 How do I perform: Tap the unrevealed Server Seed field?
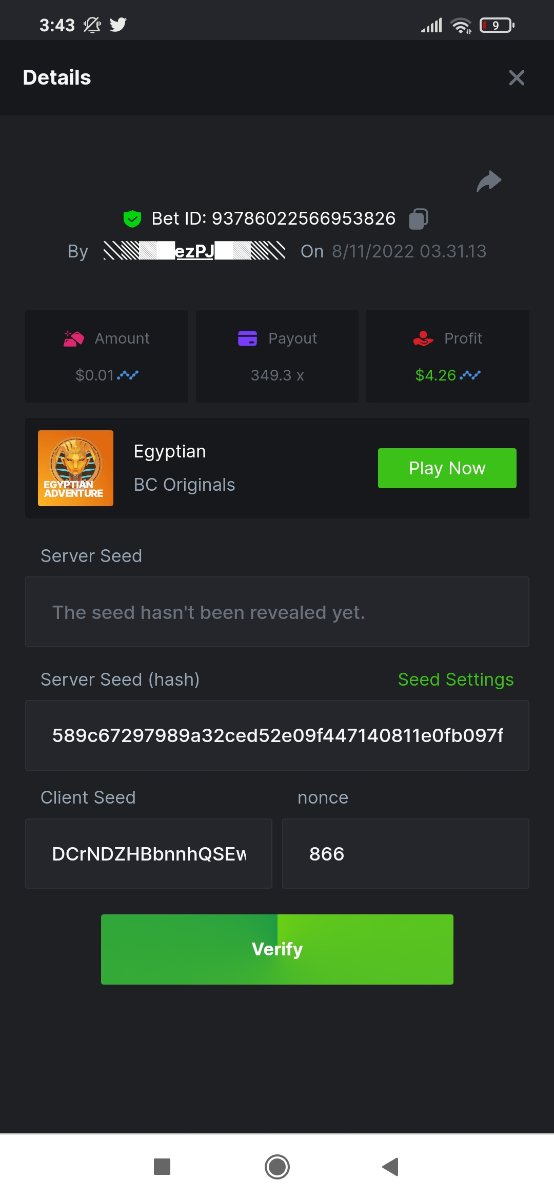point(277,612)
